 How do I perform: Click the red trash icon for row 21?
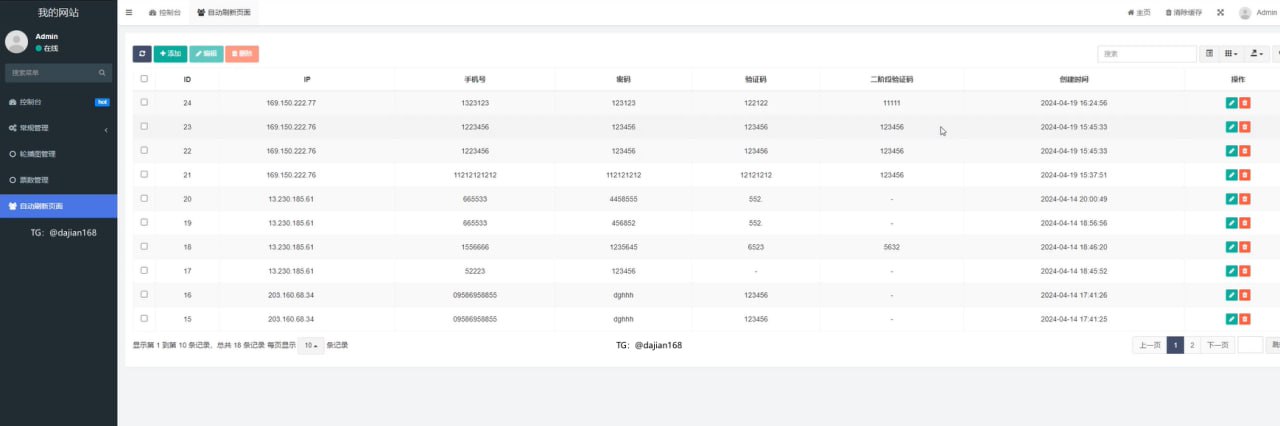click(1245, 175)
